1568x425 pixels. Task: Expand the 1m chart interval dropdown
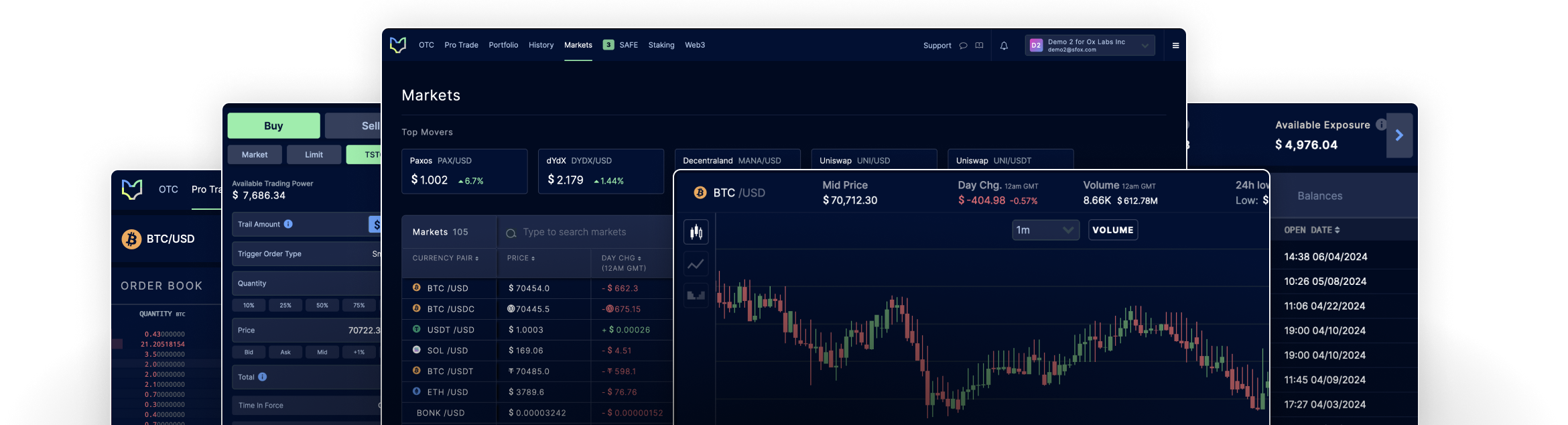pyautogui.click(x=1045, y=230)
